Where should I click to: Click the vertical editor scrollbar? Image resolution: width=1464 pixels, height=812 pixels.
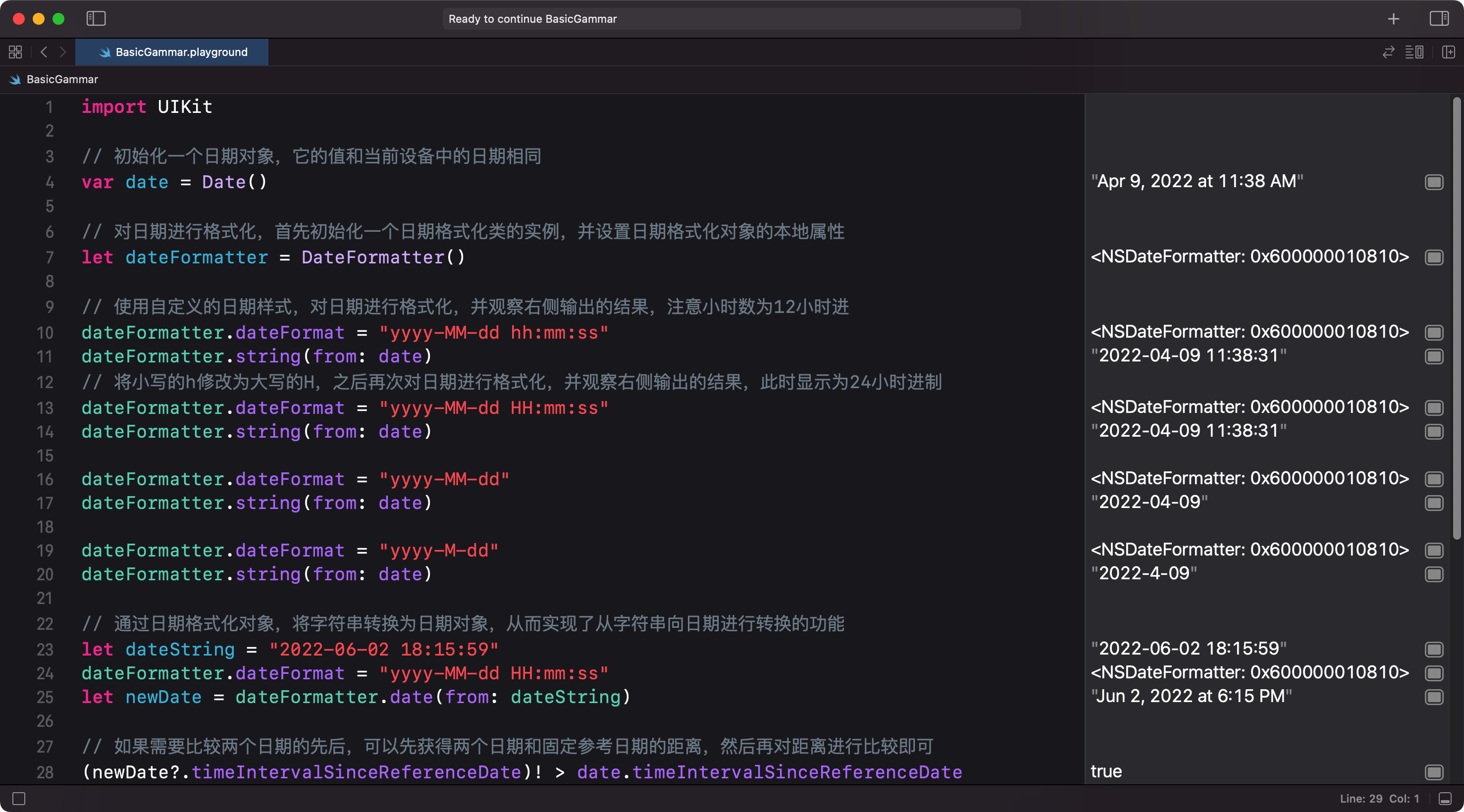click(x=1456, y=318)
